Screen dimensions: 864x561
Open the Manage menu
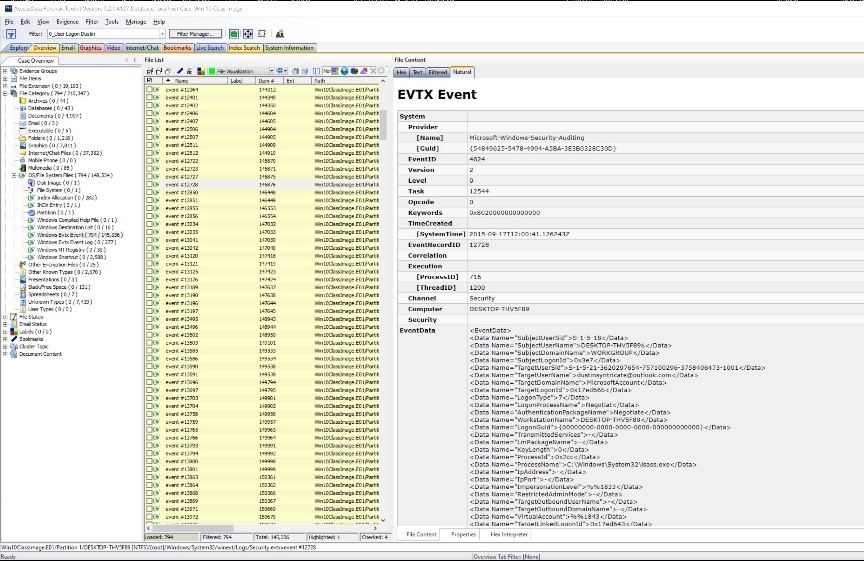136,22
